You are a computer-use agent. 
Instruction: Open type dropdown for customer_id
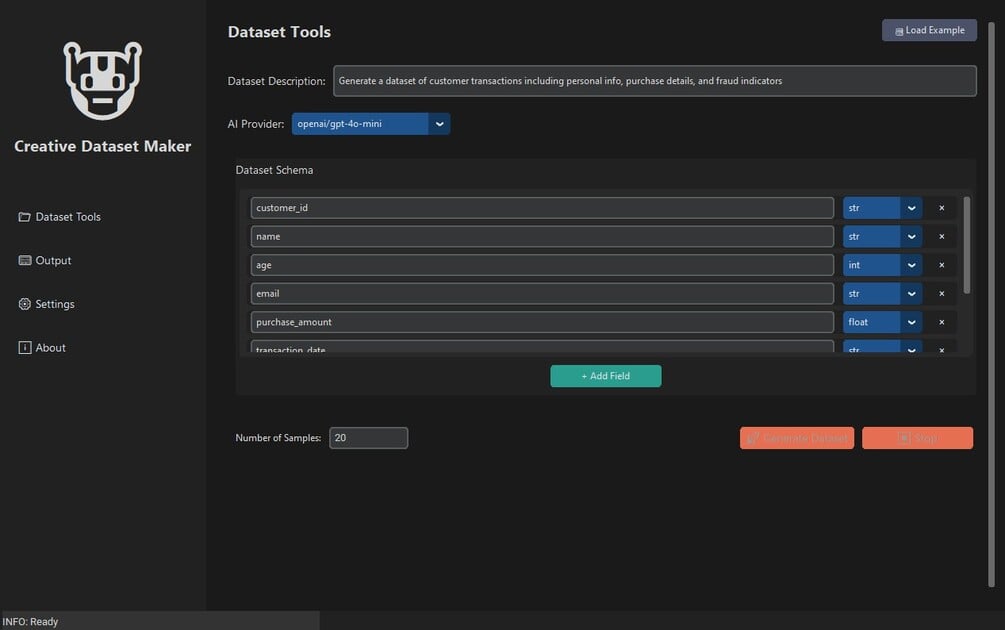[x=882, y=208]
